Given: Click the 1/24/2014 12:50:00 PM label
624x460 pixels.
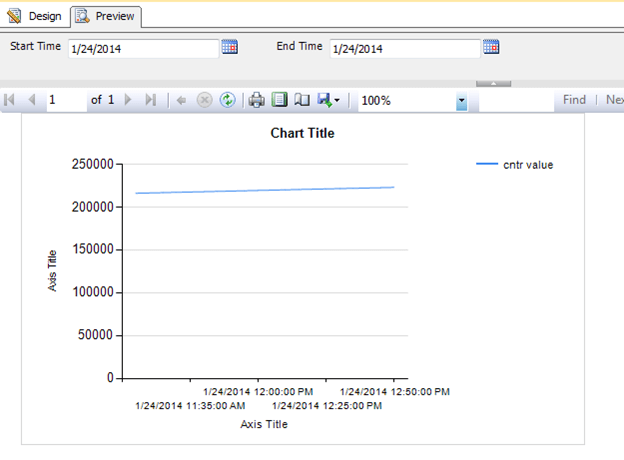Looking at the screenshot, I should pyautogui.click(x=395, y=392).
